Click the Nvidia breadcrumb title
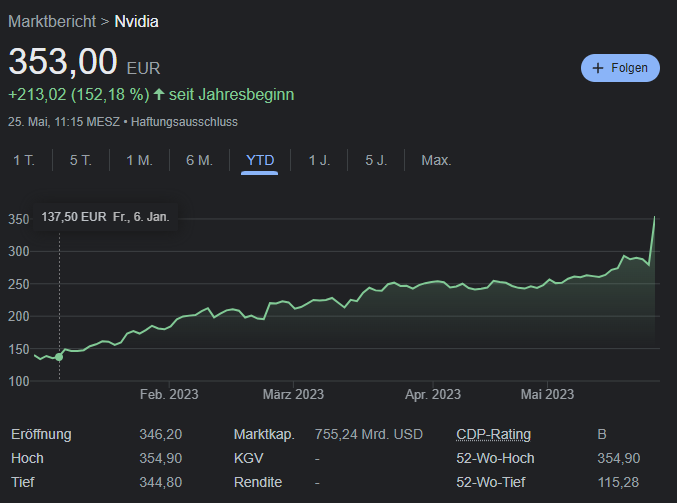The width and height of the screenshot is (677, 503). 137,20
